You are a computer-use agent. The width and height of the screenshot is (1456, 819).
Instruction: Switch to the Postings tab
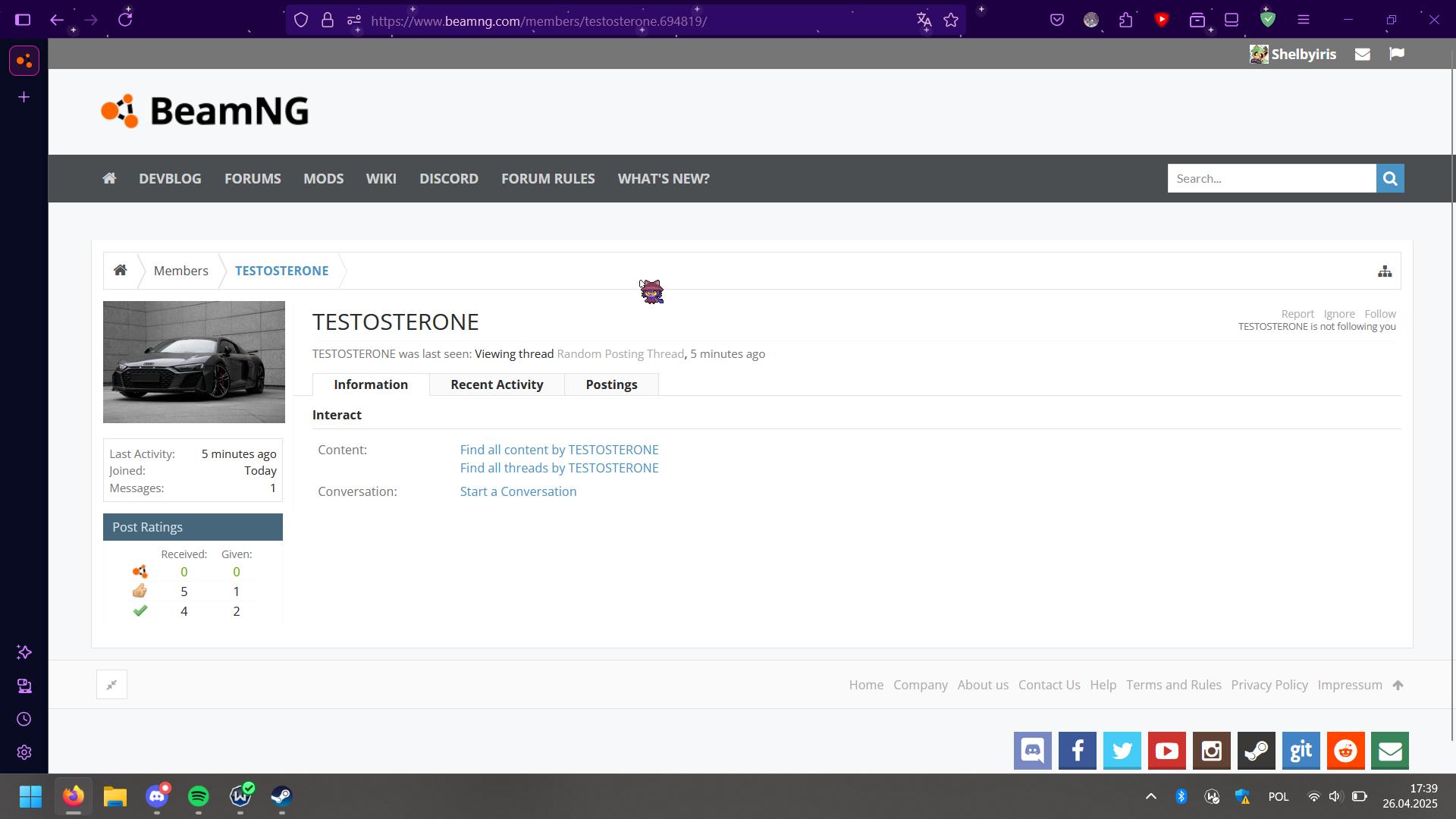[x=611, y=384]
